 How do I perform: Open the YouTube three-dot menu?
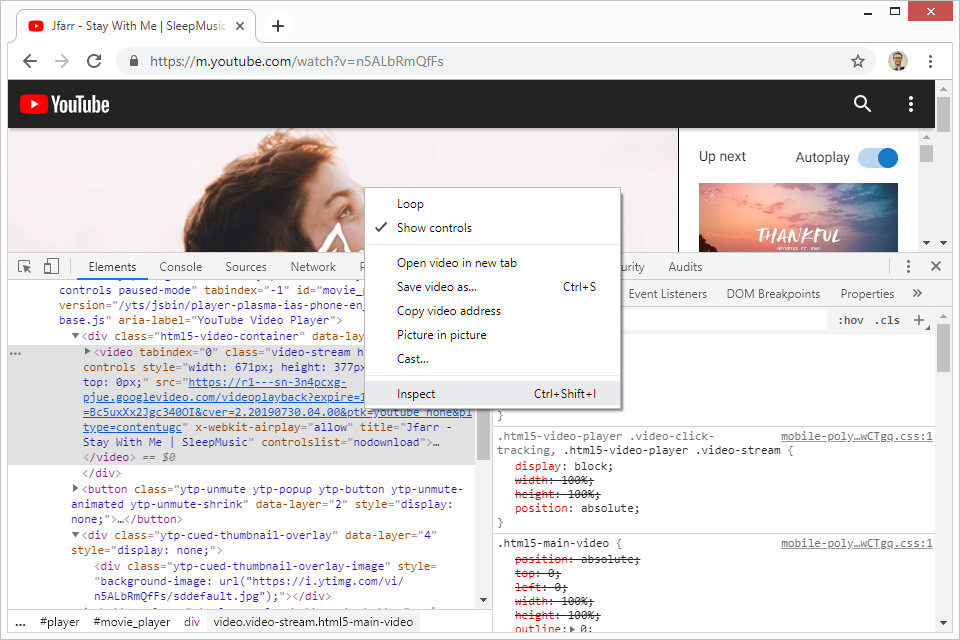910,104
